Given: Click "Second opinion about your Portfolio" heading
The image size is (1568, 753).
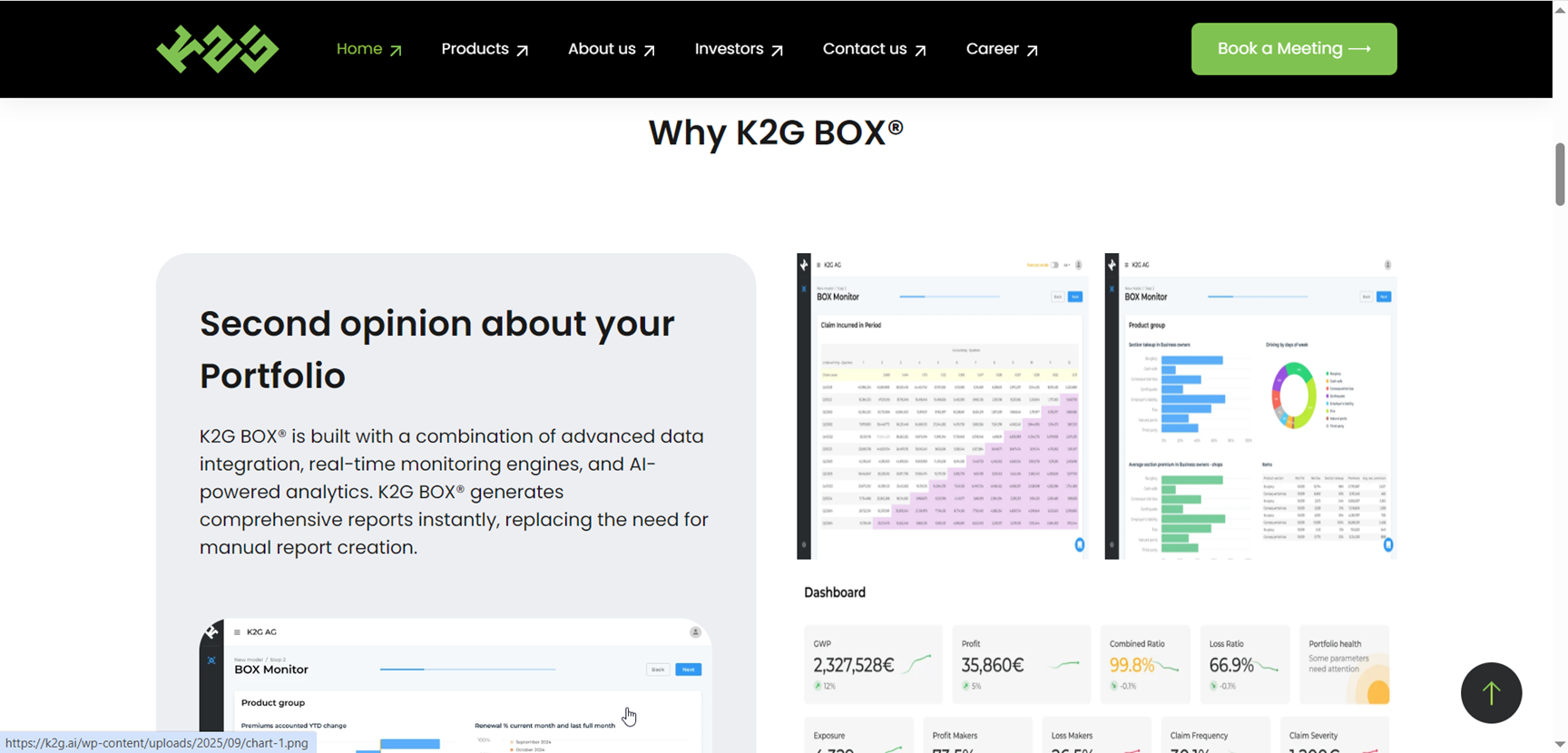Looking at the screenshot, I should coord(437,349).
